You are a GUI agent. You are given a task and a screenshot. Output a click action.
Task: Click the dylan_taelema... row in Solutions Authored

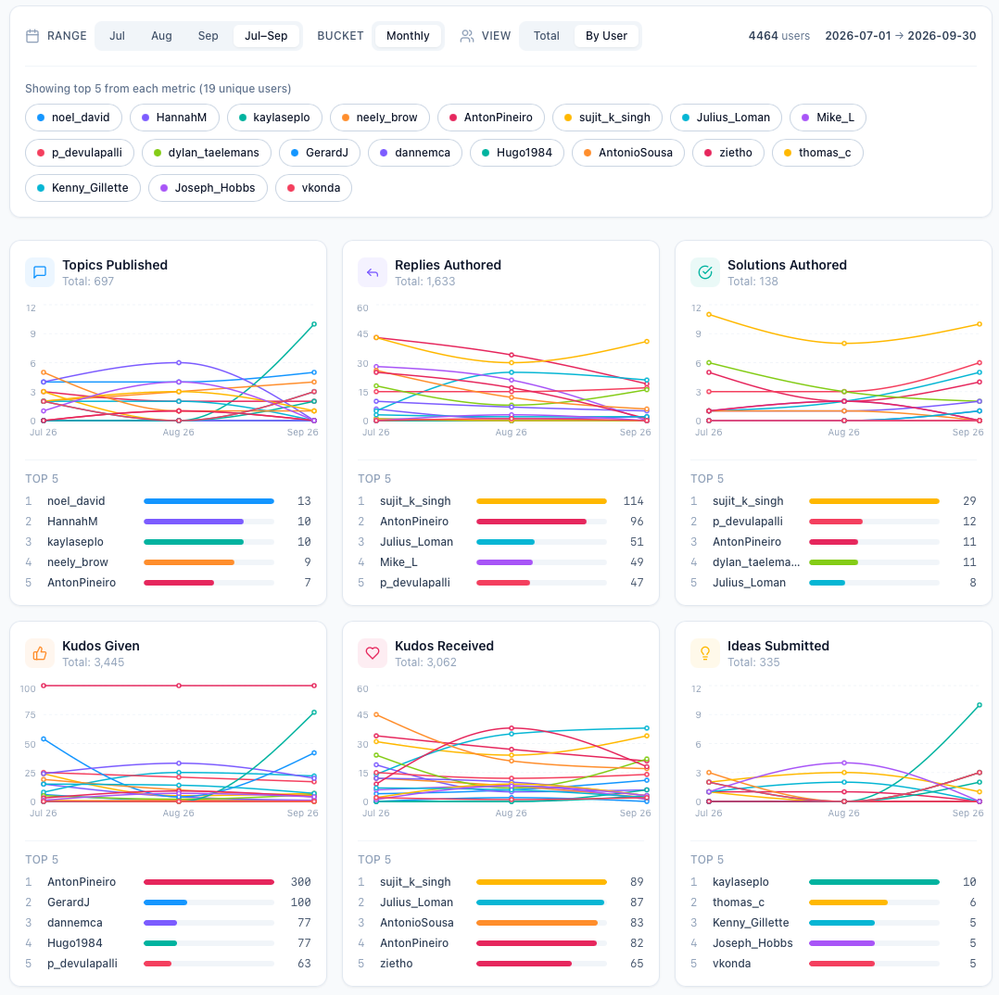coord(833,562)
